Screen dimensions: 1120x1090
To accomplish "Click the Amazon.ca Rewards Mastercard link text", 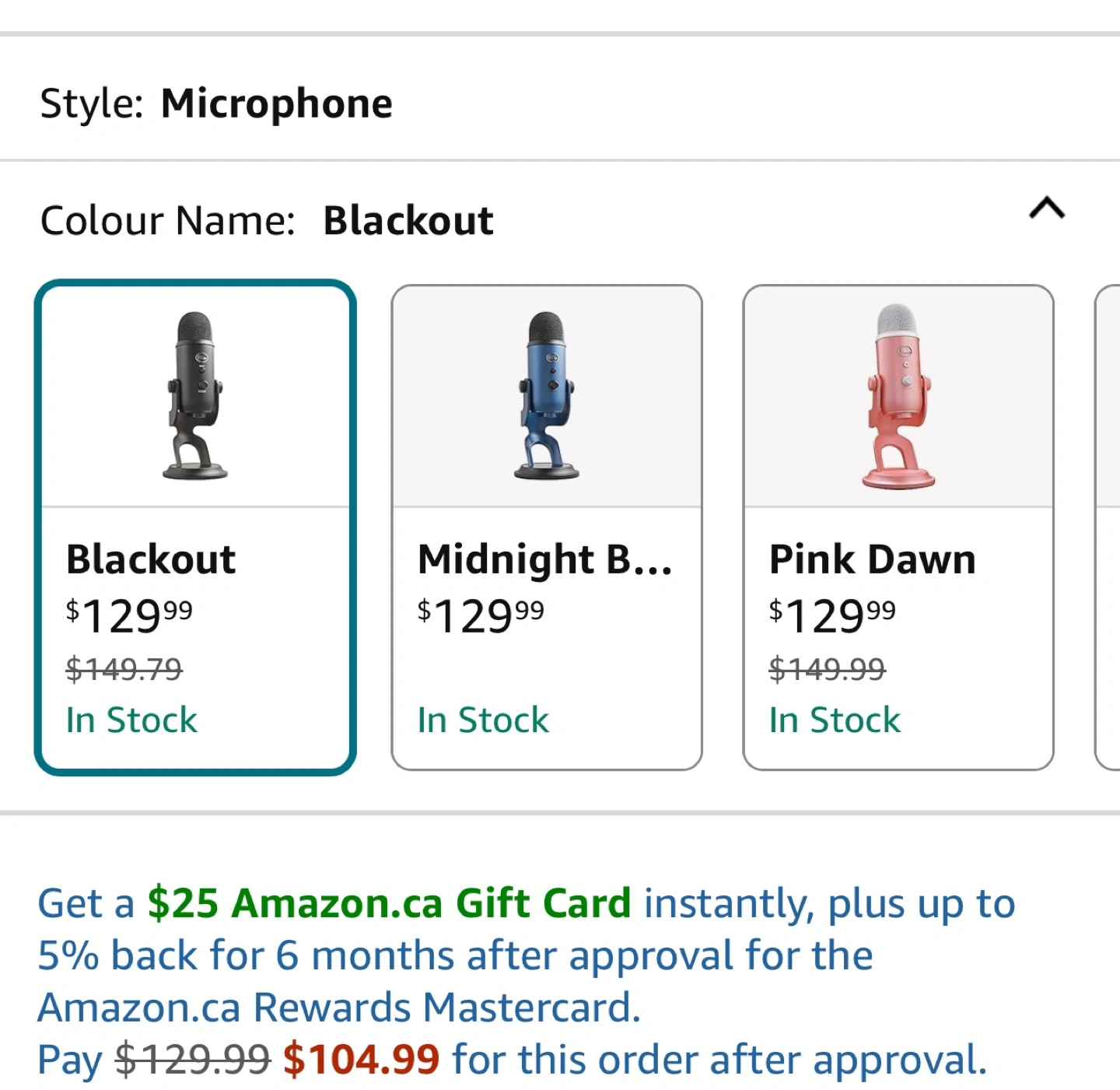I will 339,1008.
